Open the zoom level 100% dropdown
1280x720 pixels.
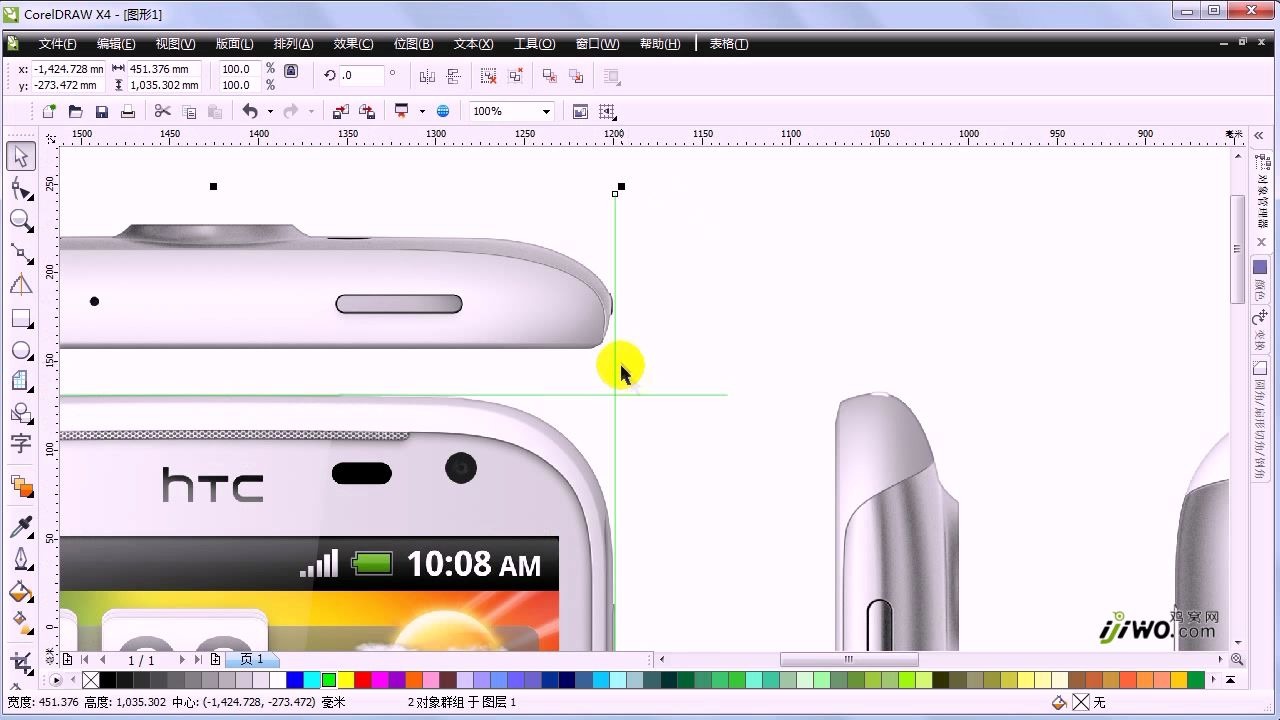(x=546, y=111)
